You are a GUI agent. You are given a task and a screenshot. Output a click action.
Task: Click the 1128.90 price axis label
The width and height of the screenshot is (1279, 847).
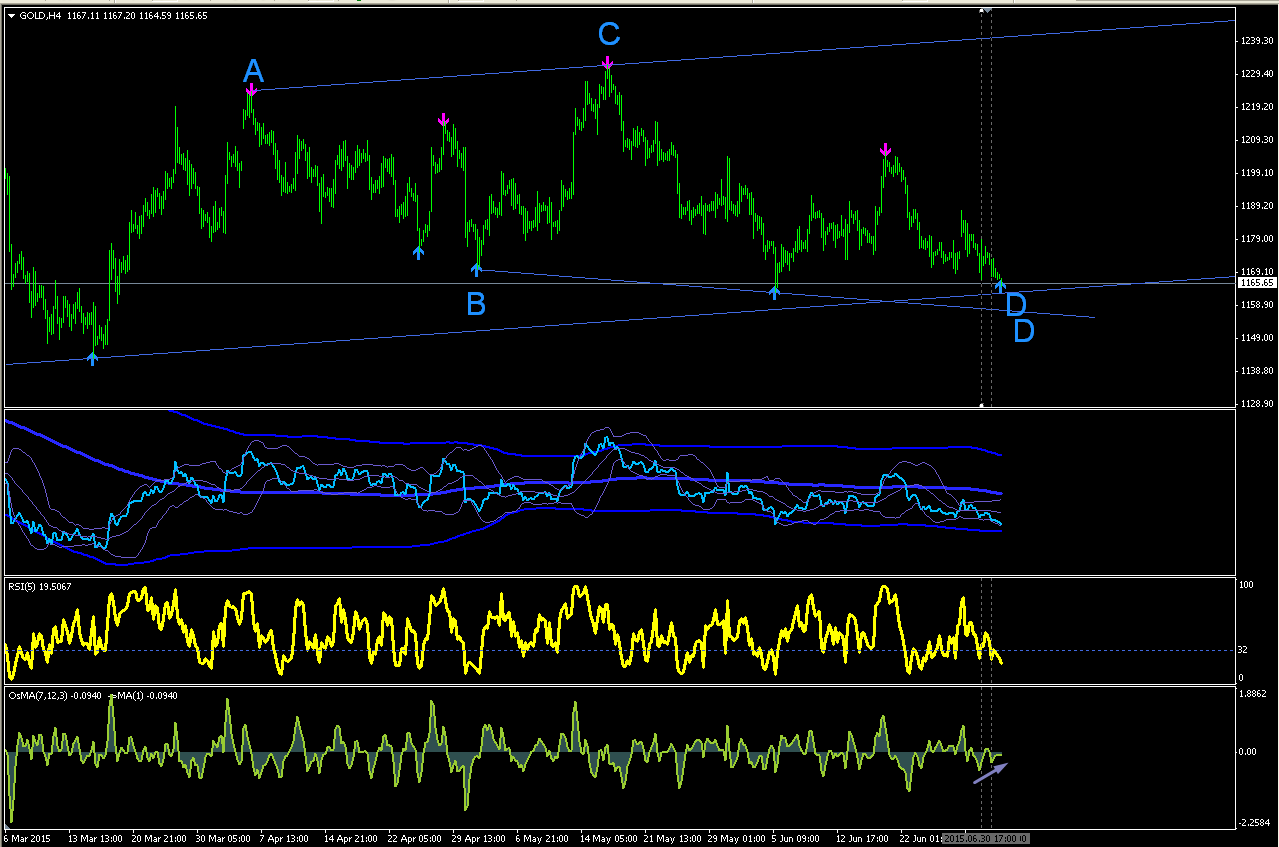coord(1256,404)
